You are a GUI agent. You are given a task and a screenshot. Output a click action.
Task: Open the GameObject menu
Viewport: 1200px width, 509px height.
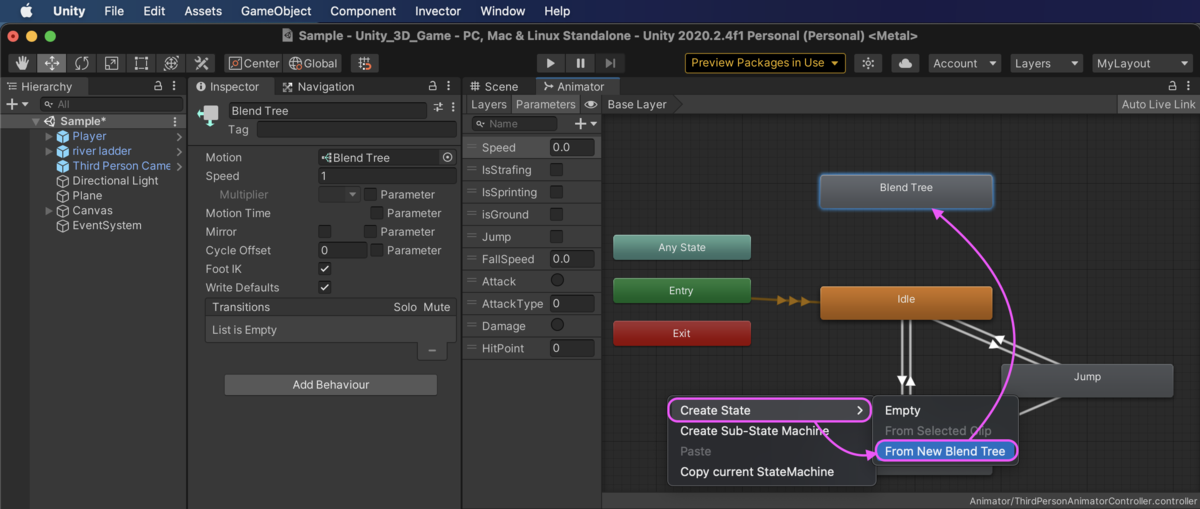pos(276,11)
